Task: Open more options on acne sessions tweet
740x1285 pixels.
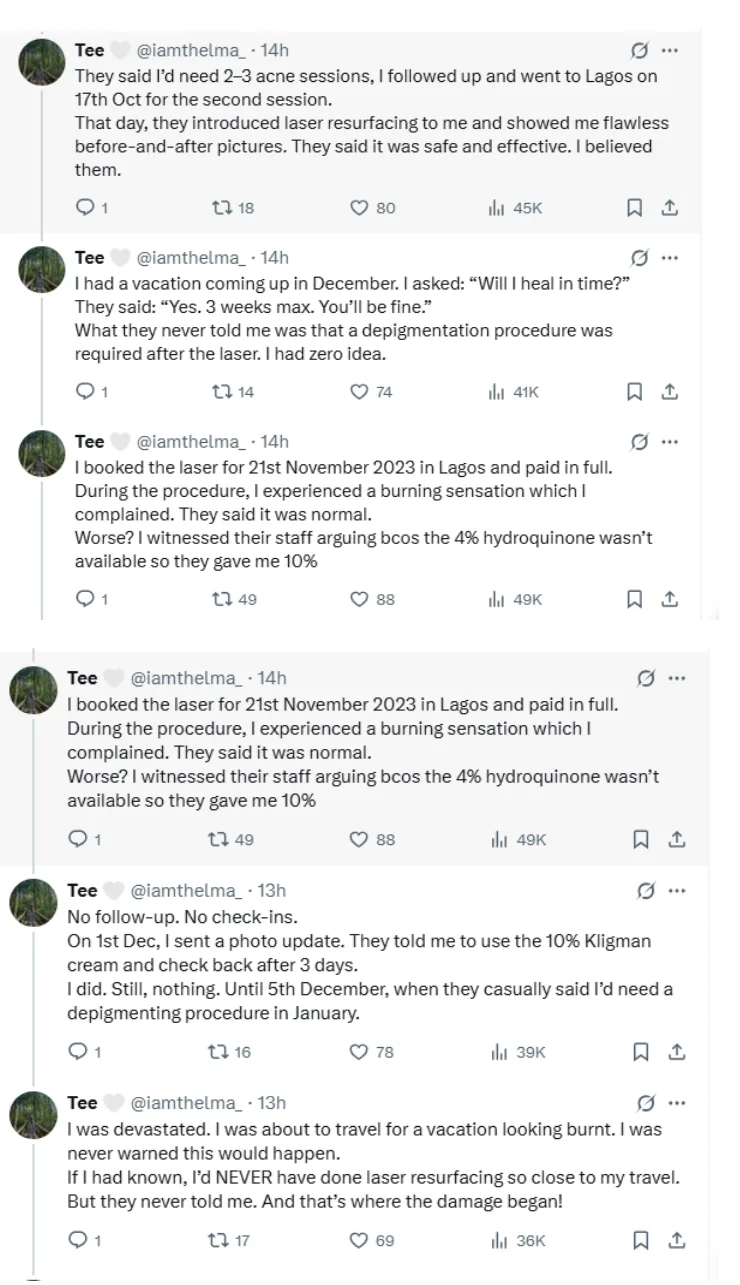Action: (670, 50)
